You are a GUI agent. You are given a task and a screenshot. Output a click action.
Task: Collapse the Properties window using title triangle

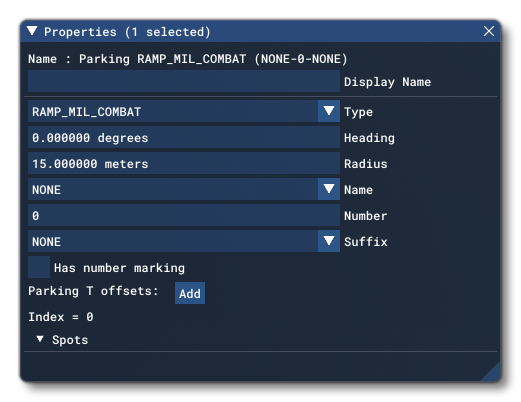(32, 31)
